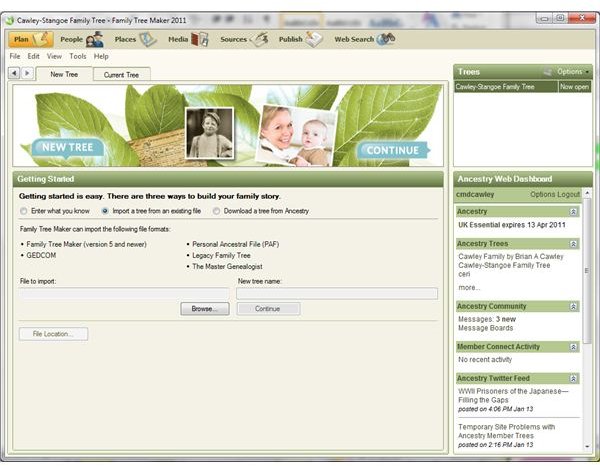Click the Family Tree Maker title bar leaf icon
This screenshot has width=600, height=466.
10,20
